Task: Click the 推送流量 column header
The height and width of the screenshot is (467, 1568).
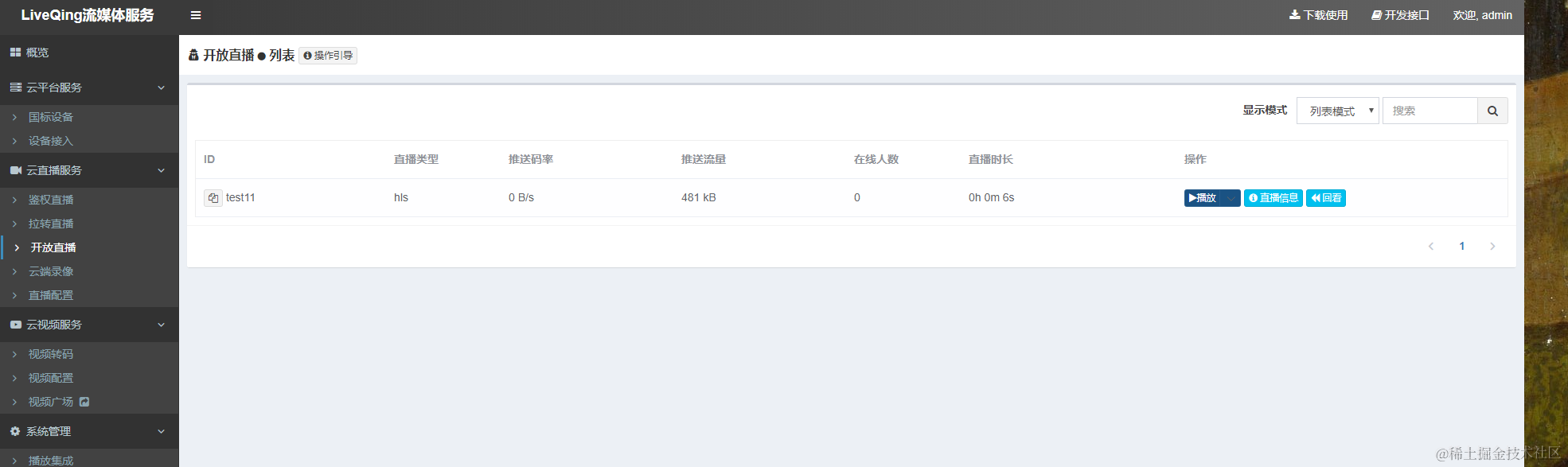Action: 704,159
